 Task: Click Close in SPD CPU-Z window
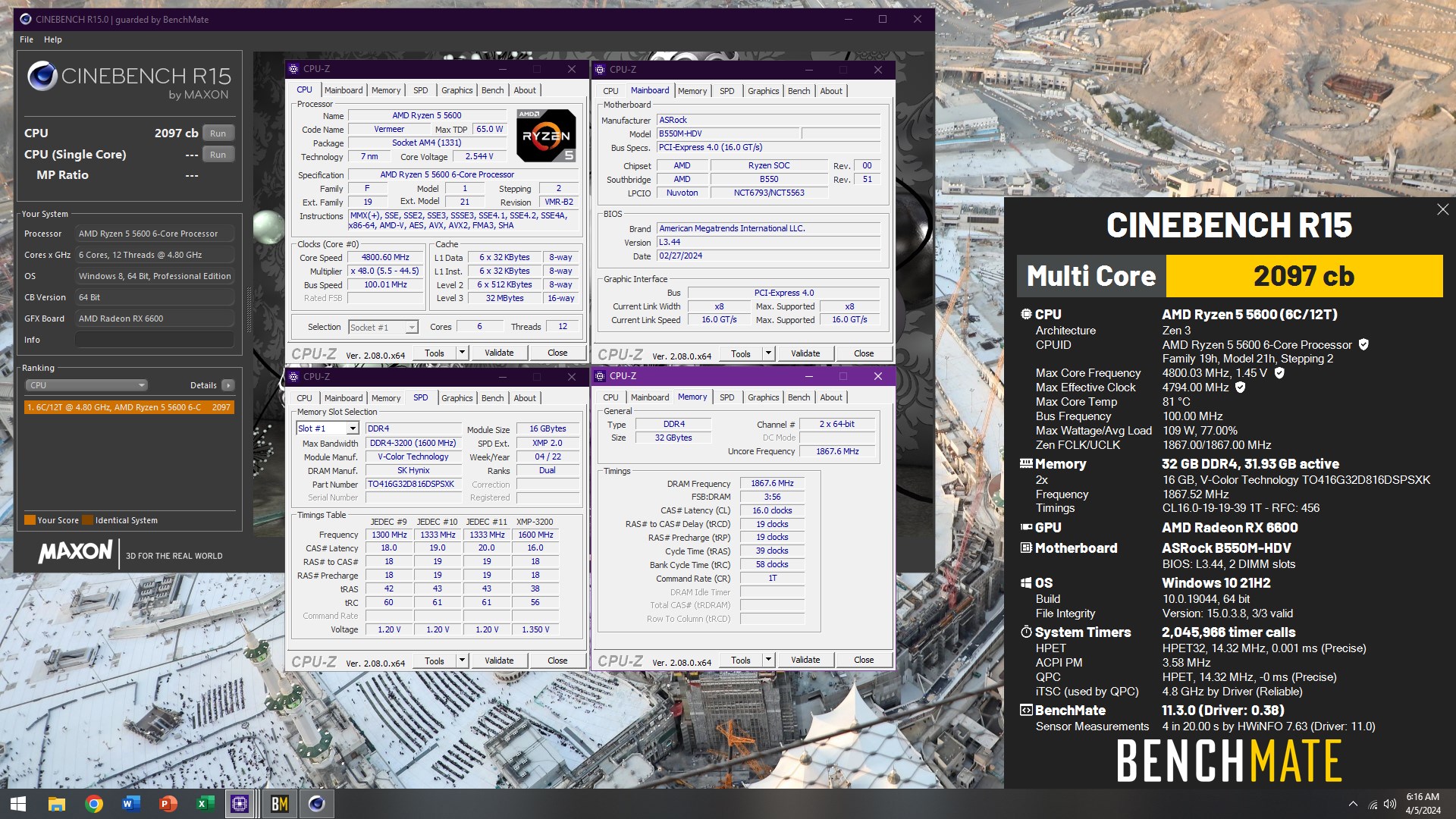pos(557,661)
